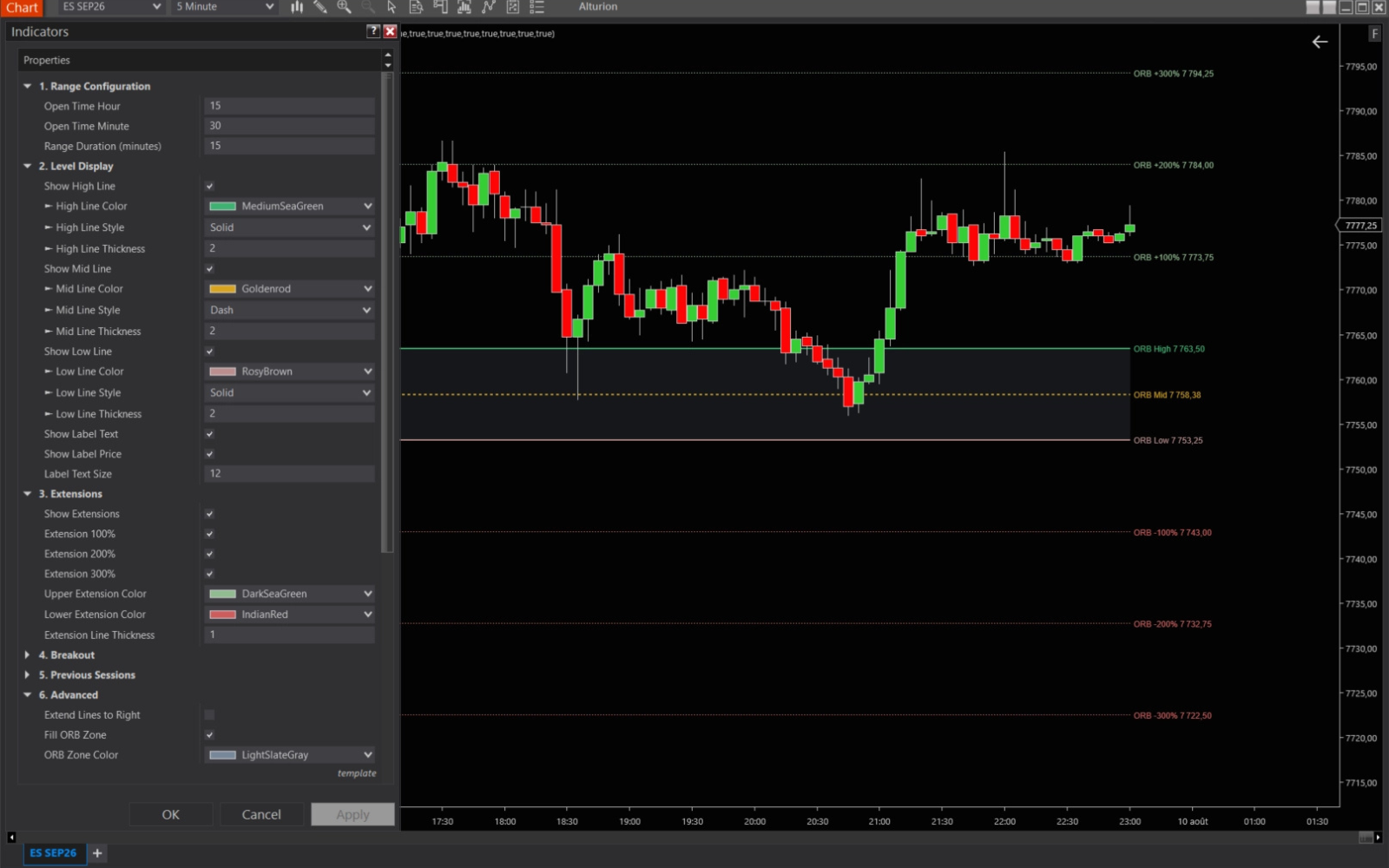
Task: Uncheck Show Label Price
Action: 209,454
